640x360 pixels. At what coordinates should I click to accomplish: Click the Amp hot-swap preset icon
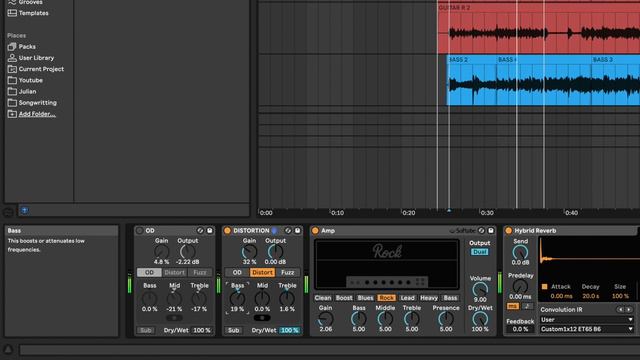click(481, 231)
